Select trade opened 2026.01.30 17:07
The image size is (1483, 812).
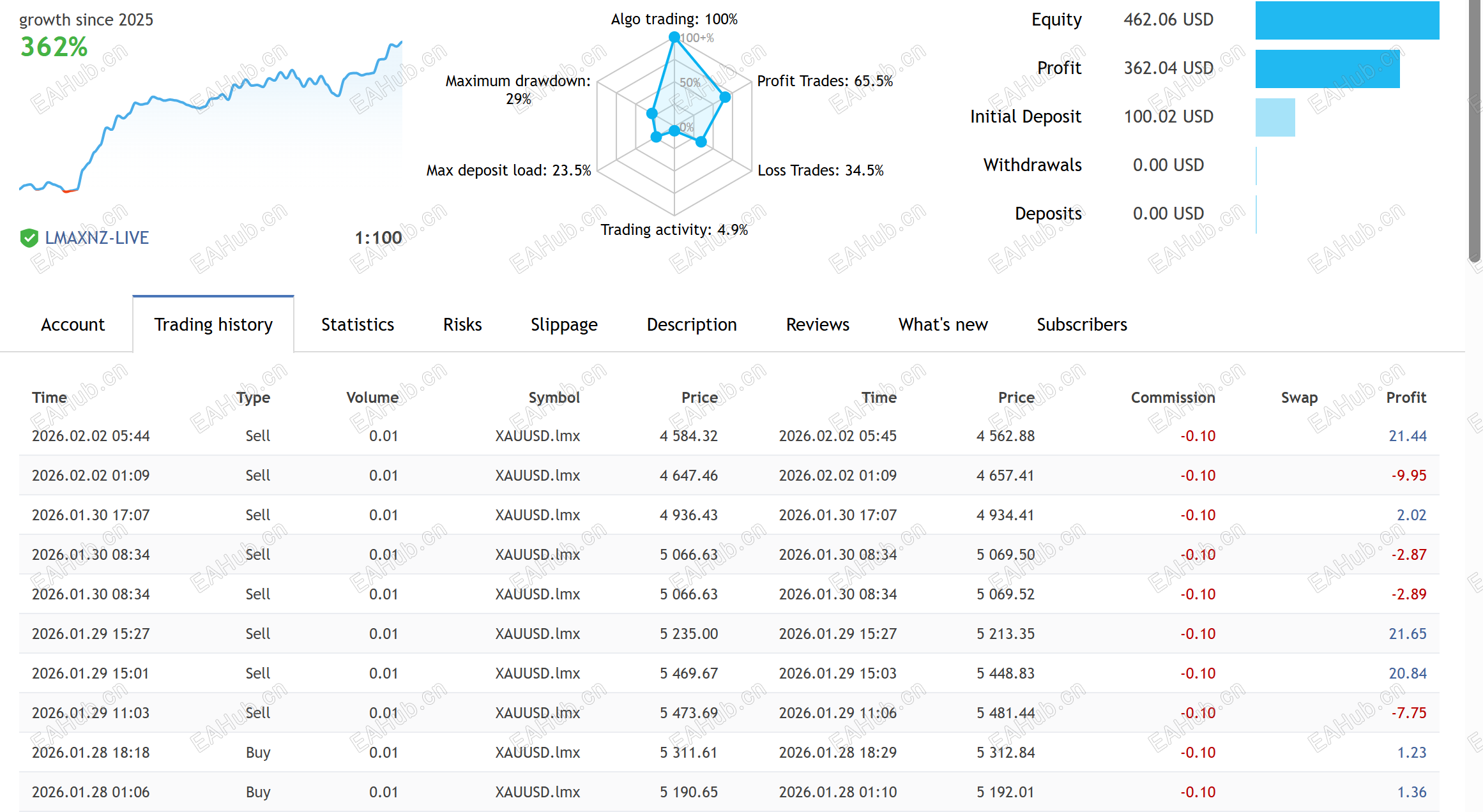[729, 515]
